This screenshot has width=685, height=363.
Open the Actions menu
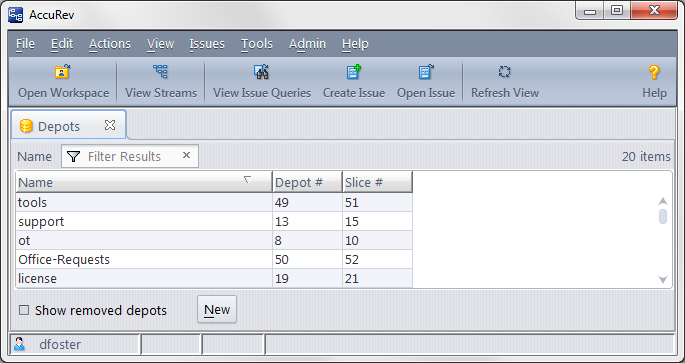[x=110, y=44]
